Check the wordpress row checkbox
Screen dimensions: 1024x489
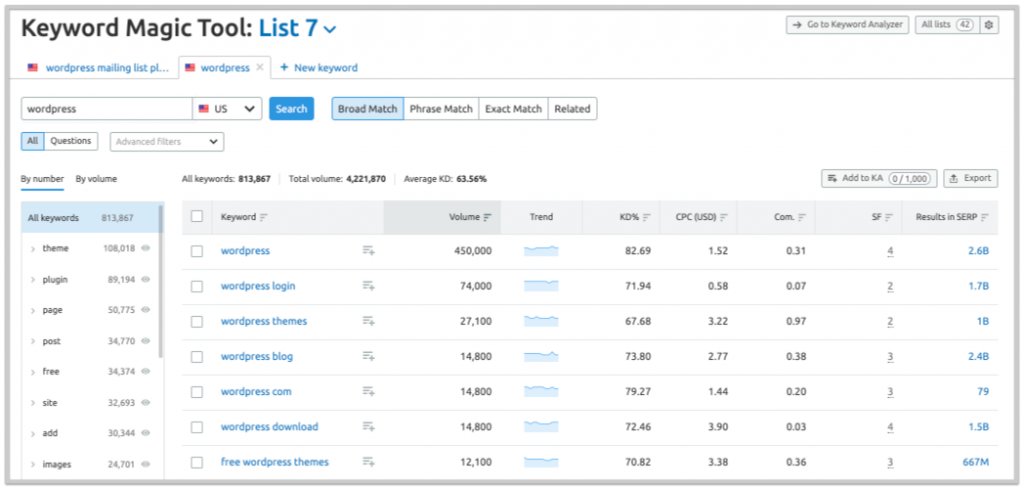[x=197, y=251]
